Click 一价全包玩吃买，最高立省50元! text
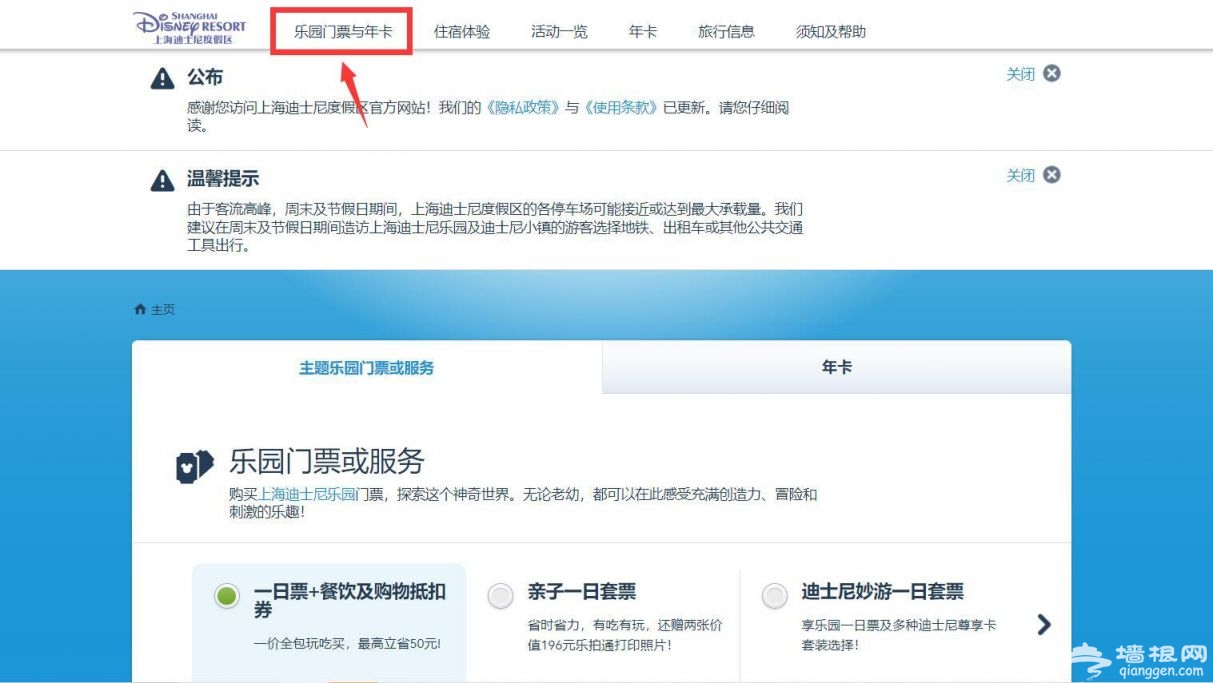Screen dimensions: 1213x683 (347, 643)
